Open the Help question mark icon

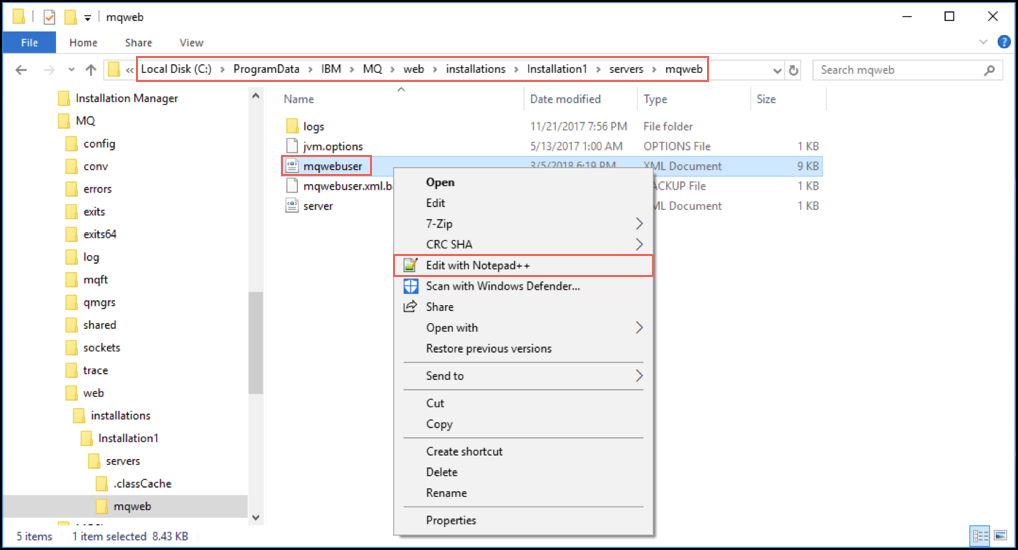[1004, 42]
